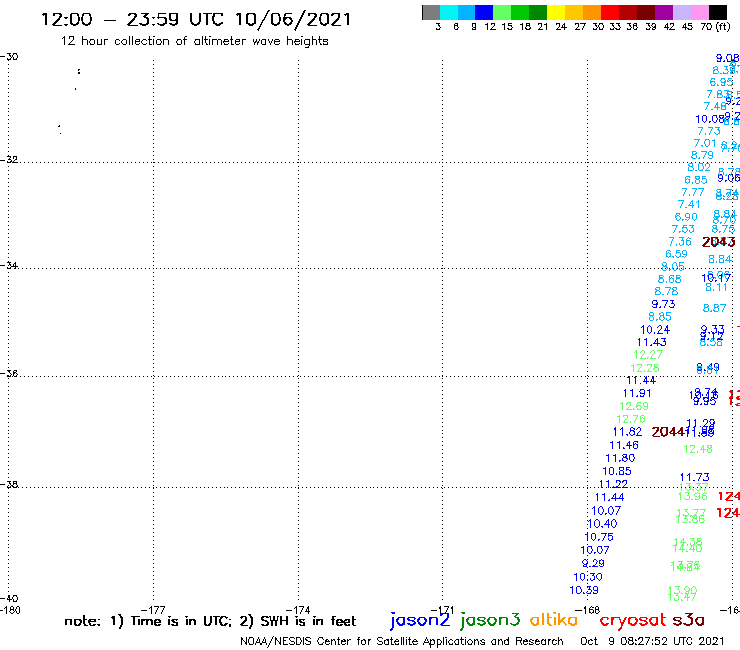Select the dark blue legend swatch

click(484, 12)
